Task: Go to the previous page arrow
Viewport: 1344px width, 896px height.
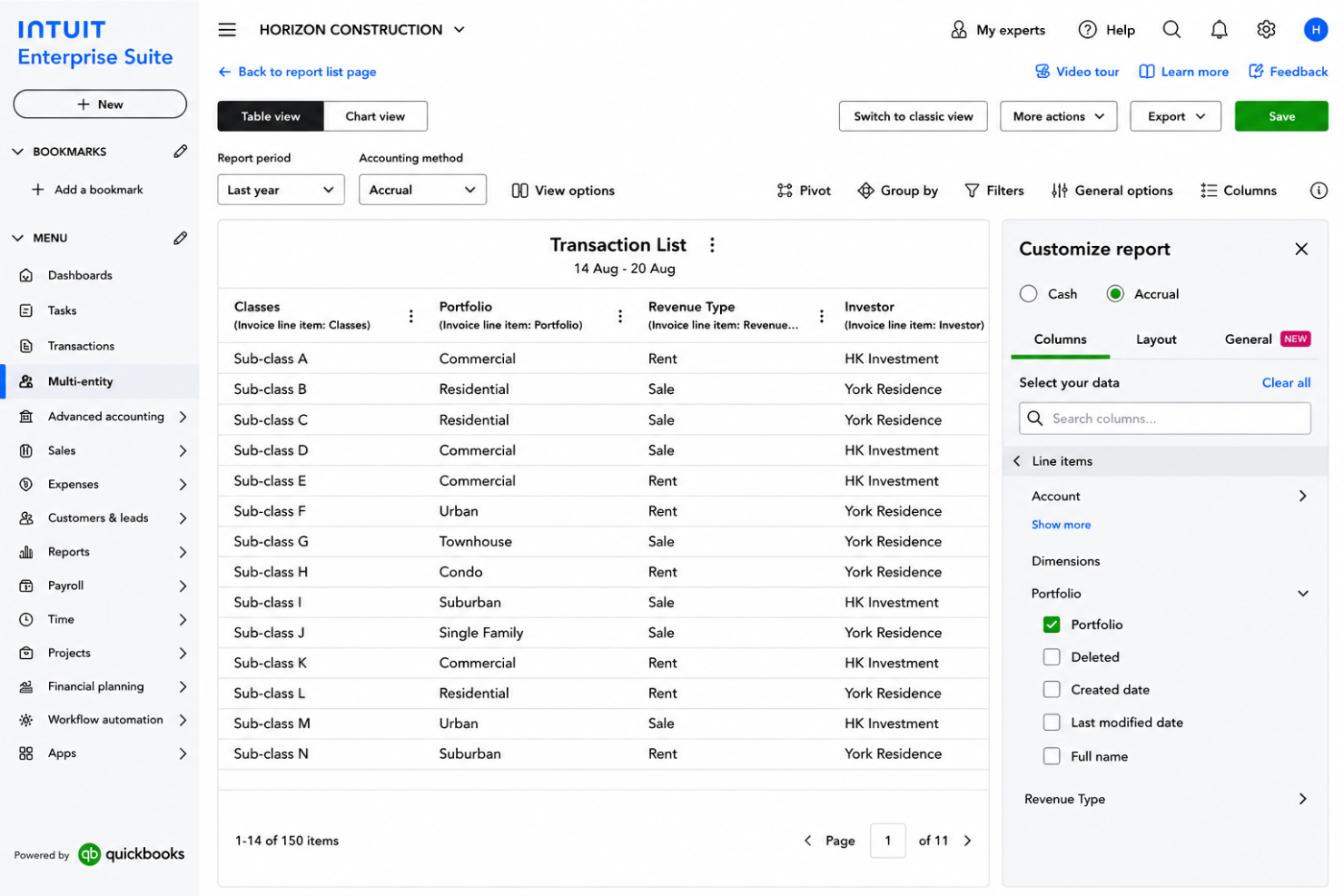Action: tap(807, 841)
